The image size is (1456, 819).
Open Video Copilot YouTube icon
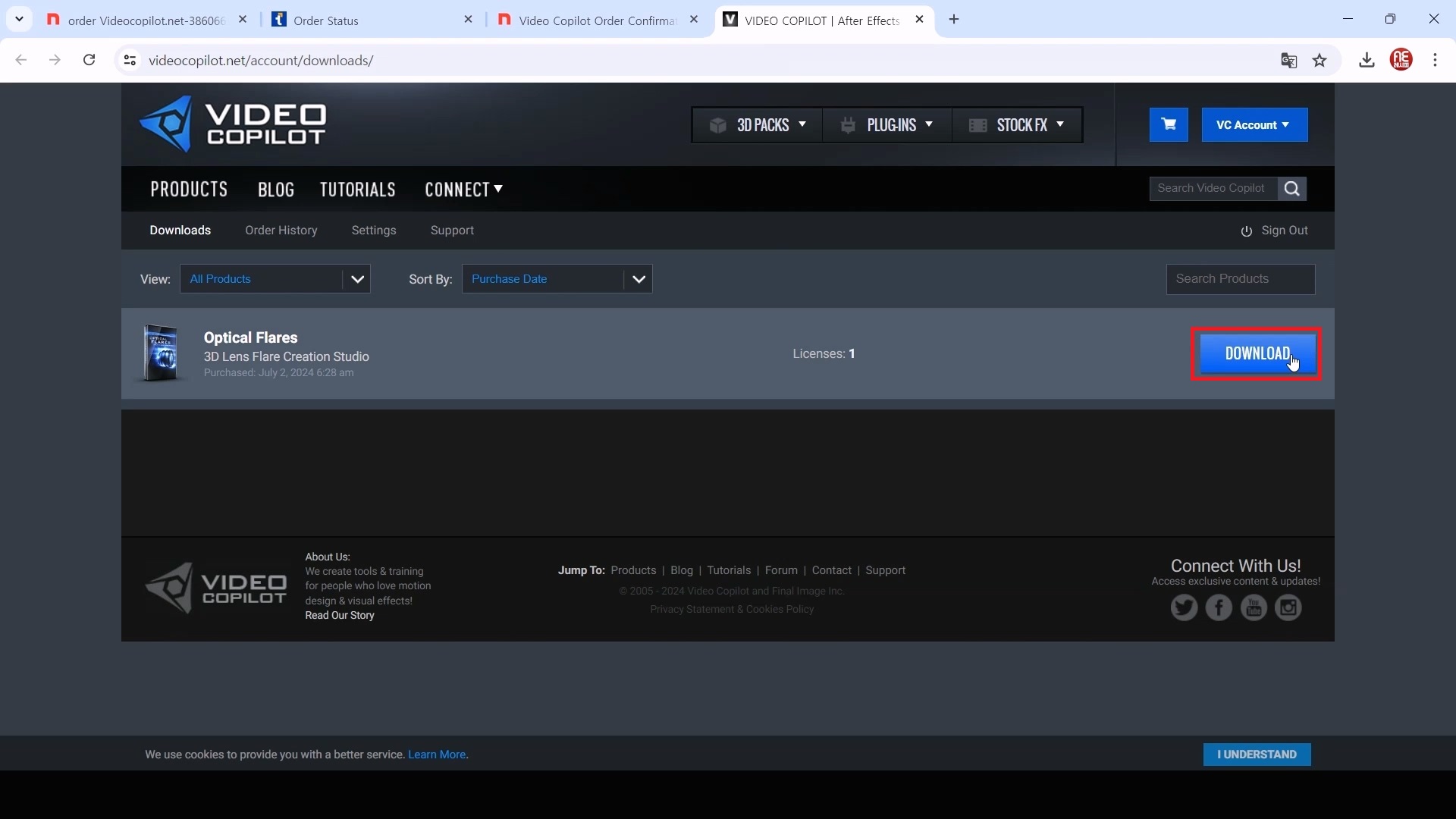(1254, 607)
